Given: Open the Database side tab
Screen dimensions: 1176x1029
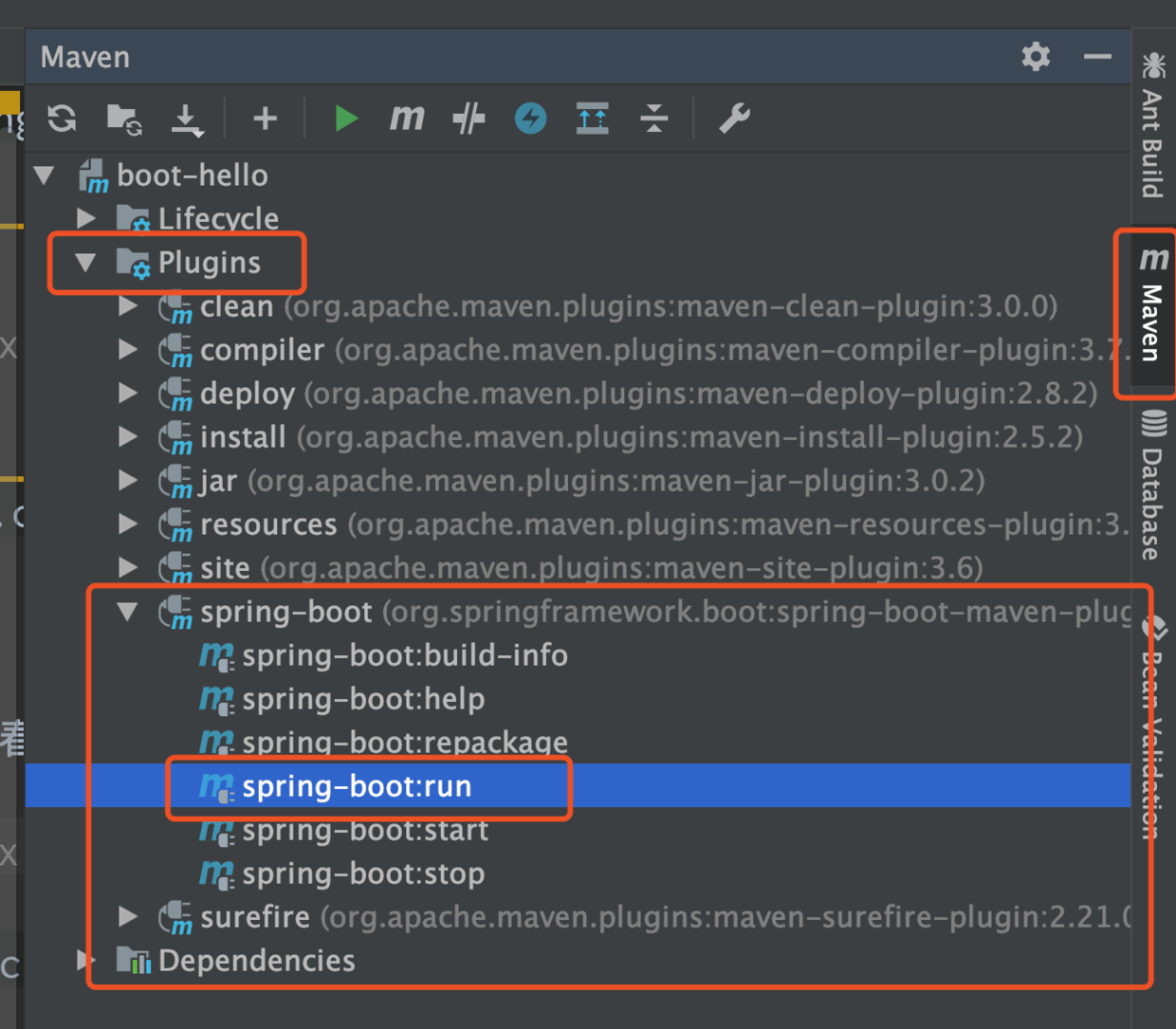Looking at the screenshot, I should (x=1152, y=486).
